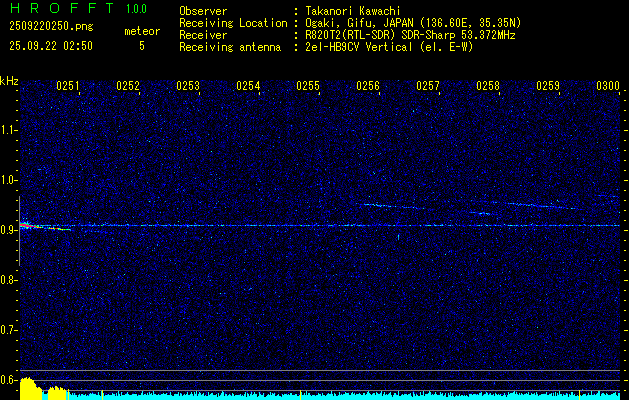This screenshot has height=400, width=629.
Task: Click the Ogaki, Gifu, JAPAN location text
Action: (412, 22)
